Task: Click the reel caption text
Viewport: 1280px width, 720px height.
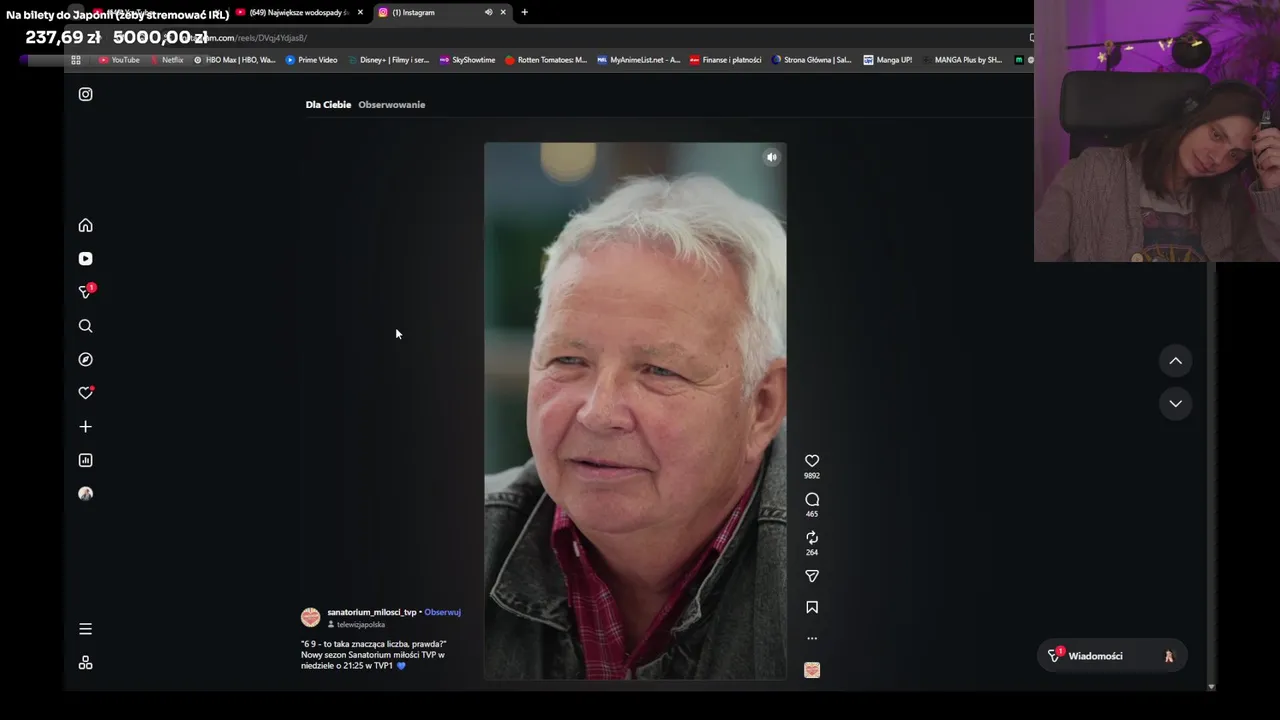Action: click(x=374, y=655)
